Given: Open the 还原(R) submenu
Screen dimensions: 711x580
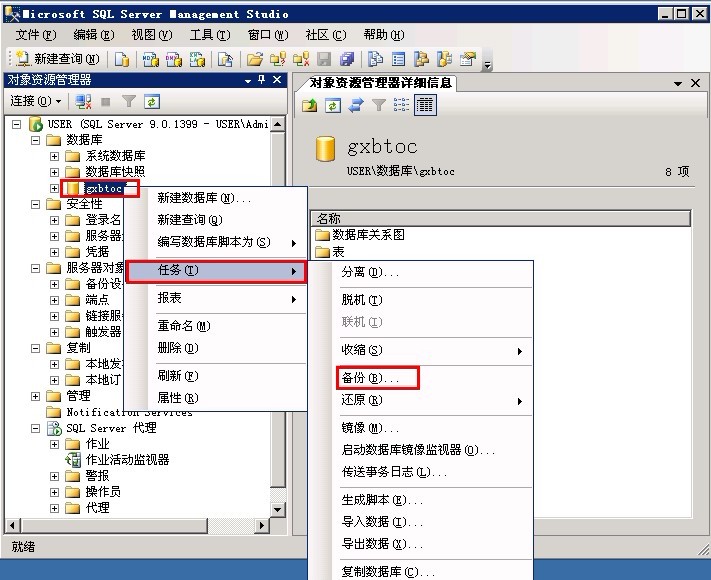Looking at the screenshot, I should point(420,400).
